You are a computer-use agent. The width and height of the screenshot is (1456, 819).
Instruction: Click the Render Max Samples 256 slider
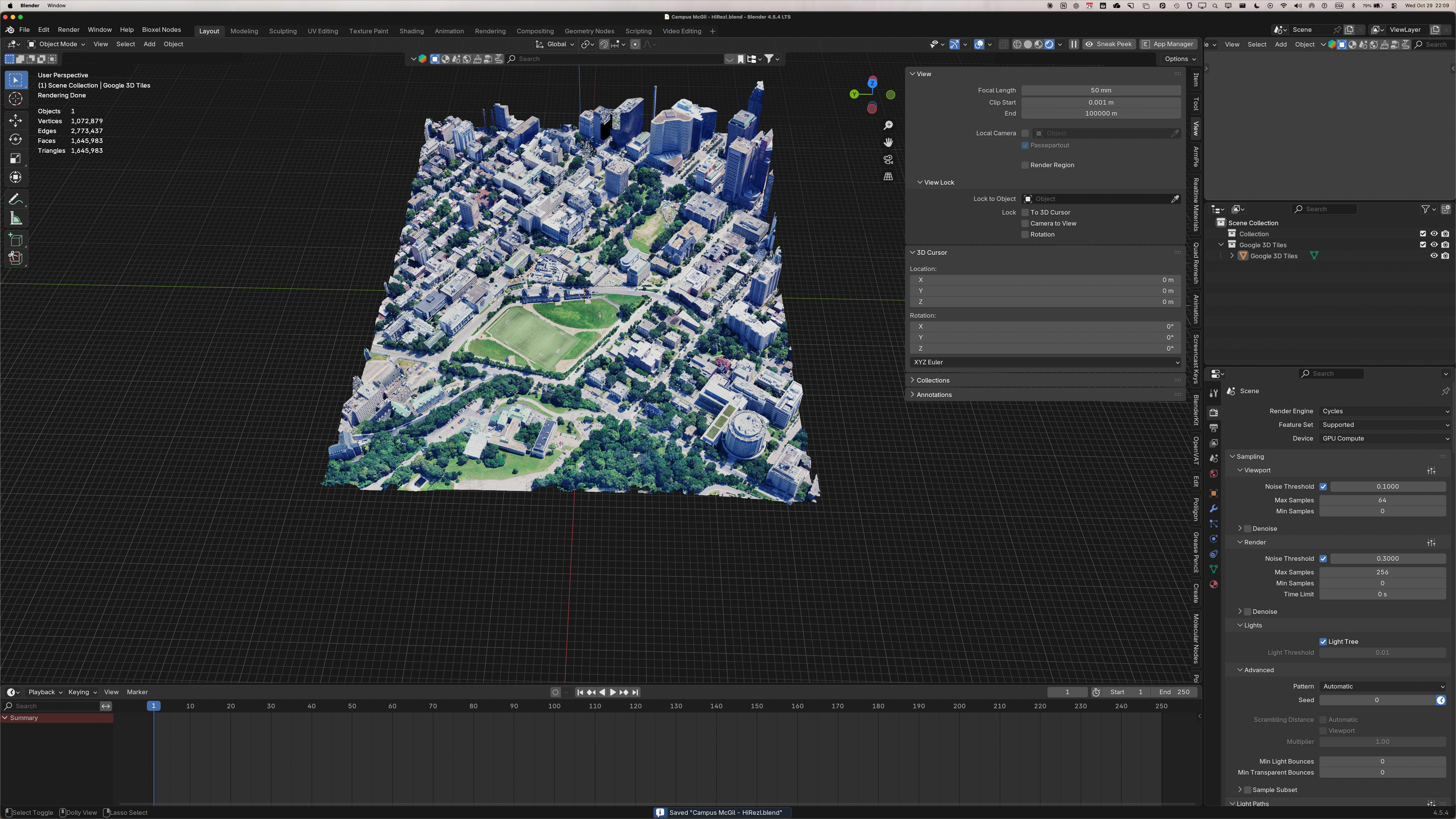click(x=1382, y=572)
